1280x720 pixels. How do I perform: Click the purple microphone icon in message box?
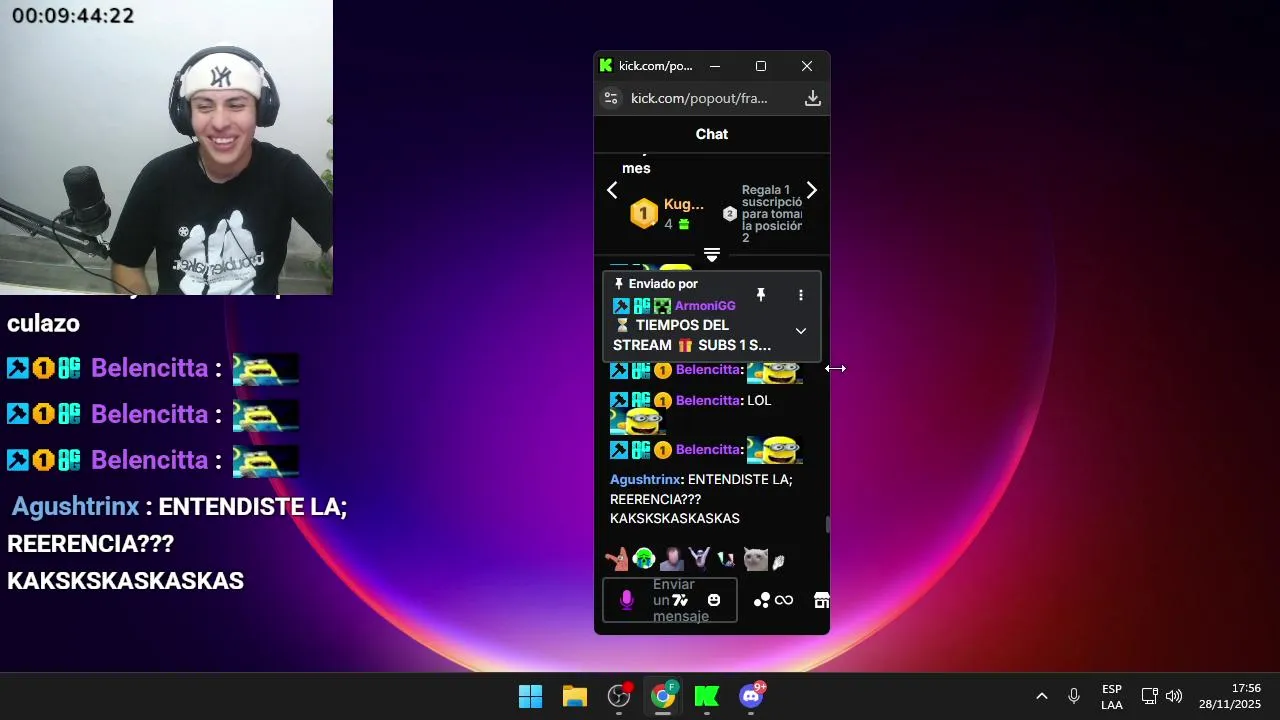(x=627, y=600)
